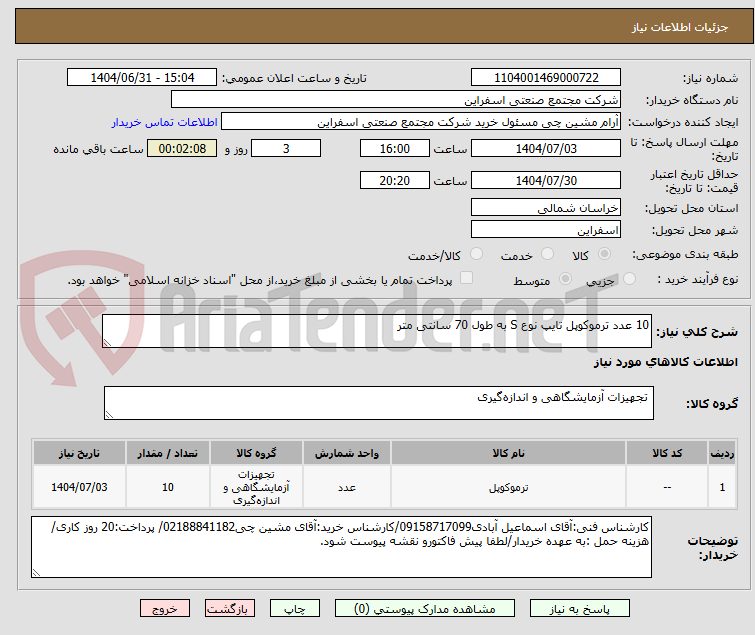This screenshot has width=755, height=635.
Task: Click the buyer name field شرکت مجتمع صنعتی اسفراین
Action: pos(396,100)
